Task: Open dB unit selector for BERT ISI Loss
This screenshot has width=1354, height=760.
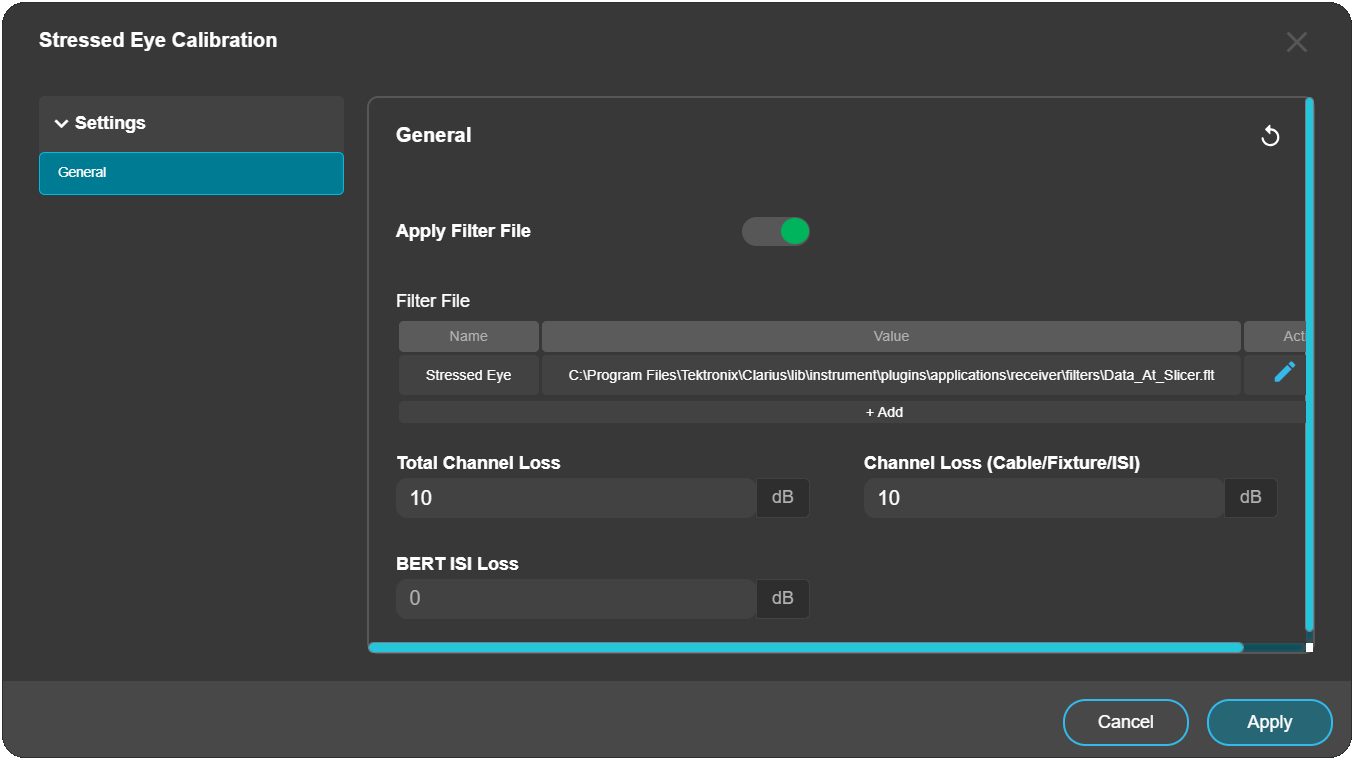Action: coord(783,599)
